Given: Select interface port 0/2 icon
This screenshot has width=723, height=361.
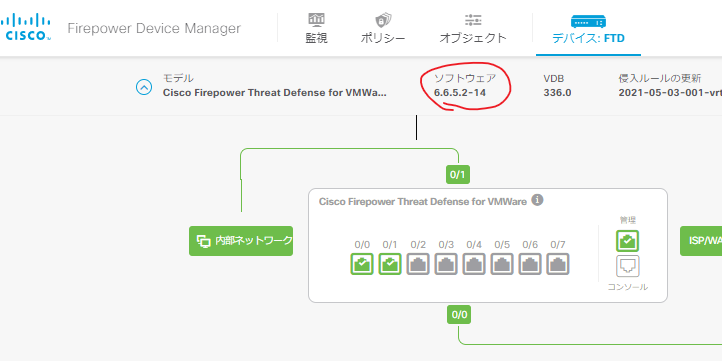Looking at the screenshot, I should (418, 264).
